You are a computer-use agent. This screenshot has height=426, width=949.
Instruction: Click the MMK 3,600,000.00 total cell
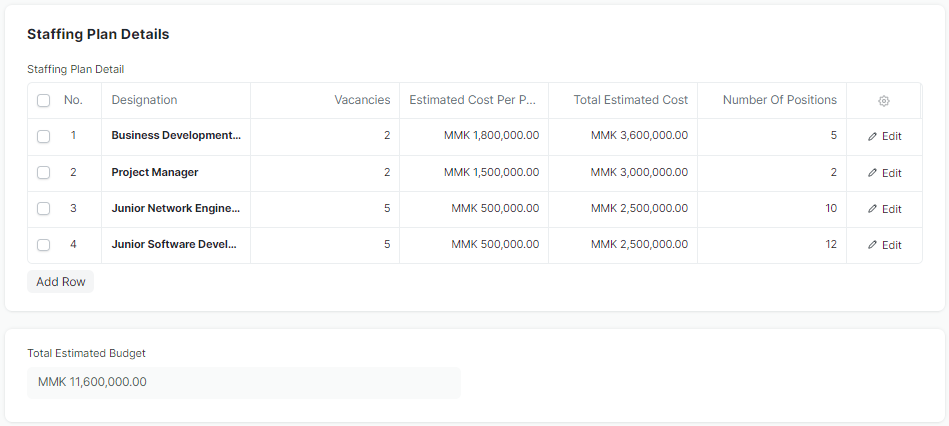click(623, 136)
